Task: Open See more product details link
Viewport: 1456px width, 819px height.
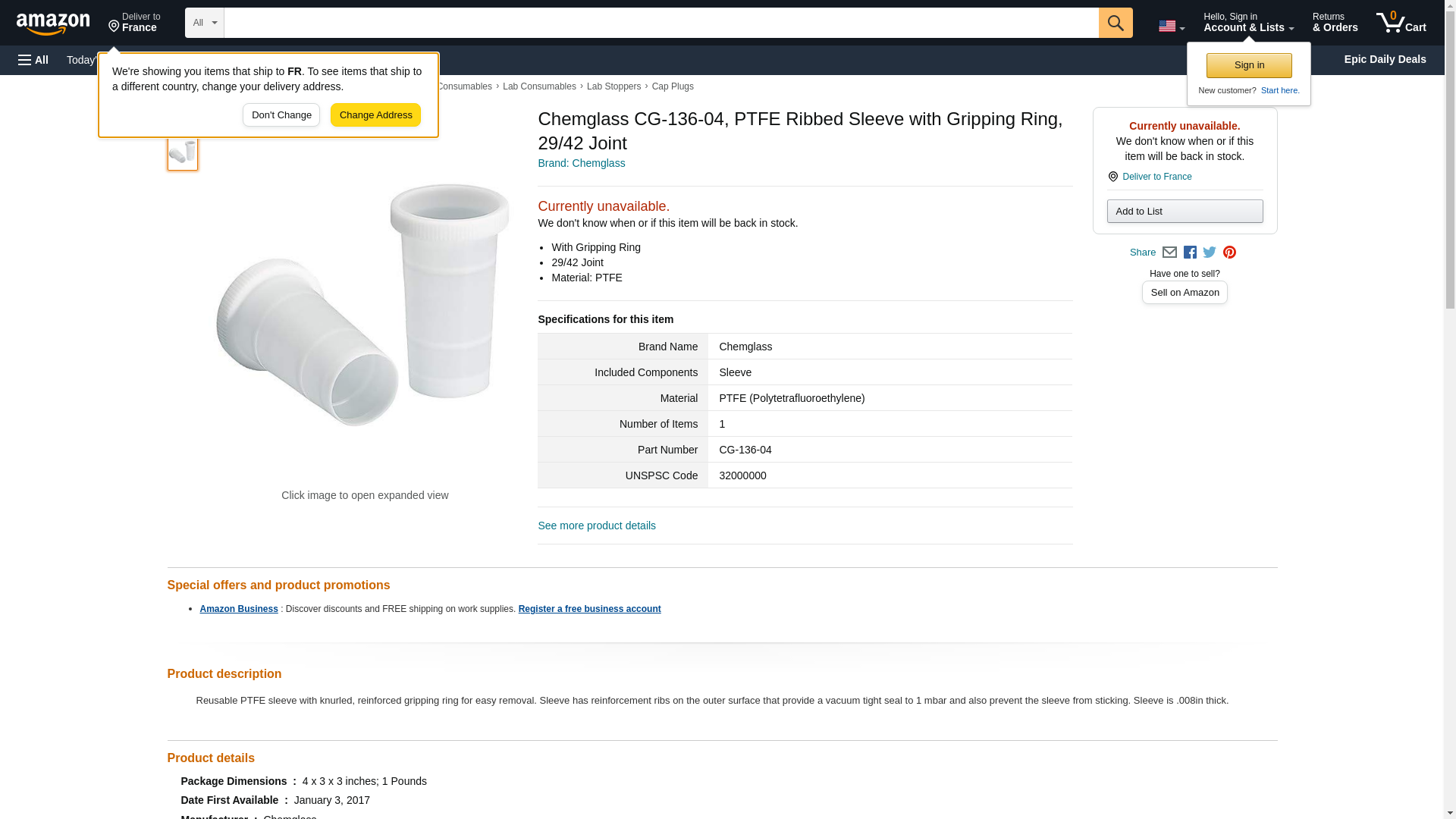Action: tap(597, 526)
